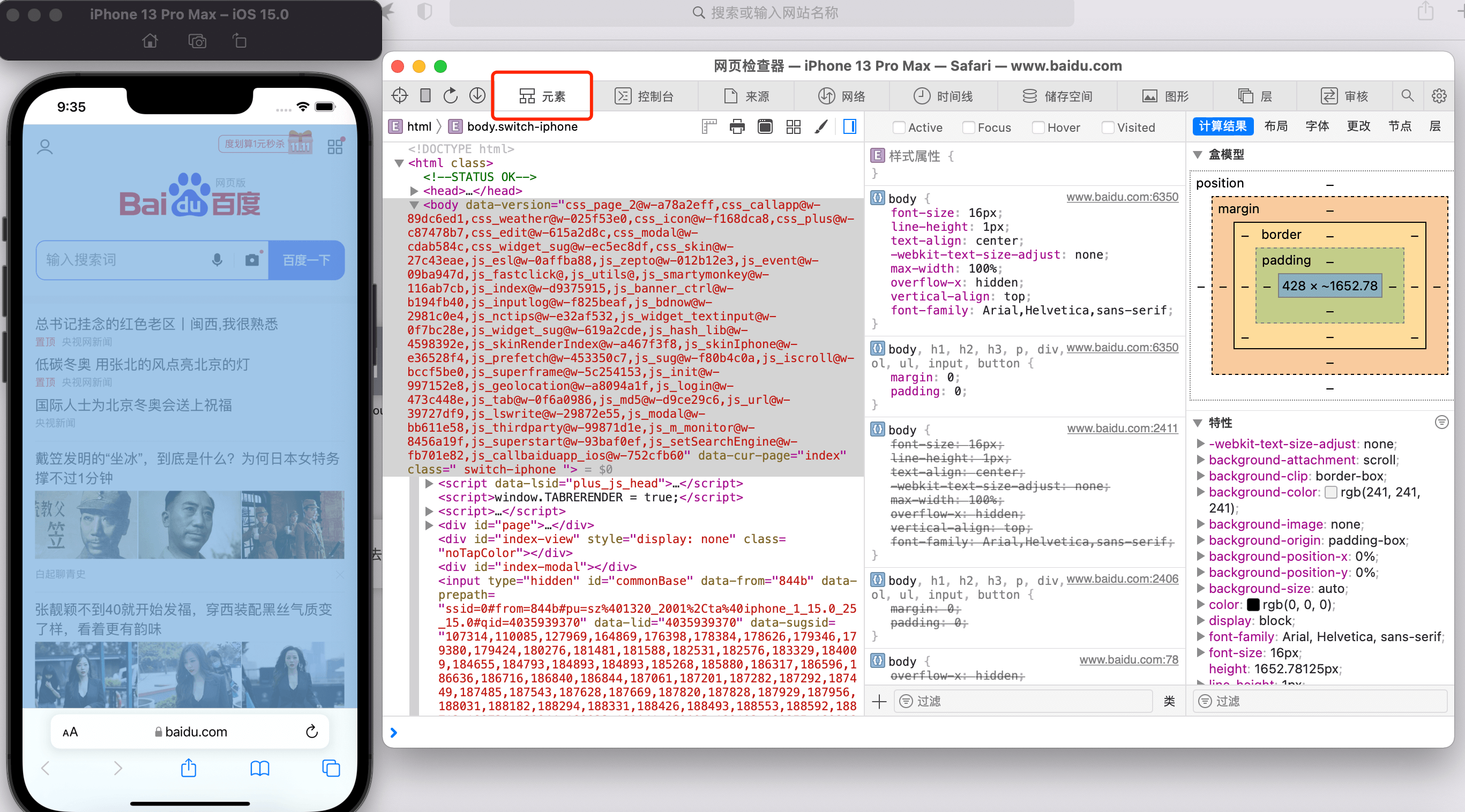Tap the mobile Safari tabs icon

tap(331, 768)
